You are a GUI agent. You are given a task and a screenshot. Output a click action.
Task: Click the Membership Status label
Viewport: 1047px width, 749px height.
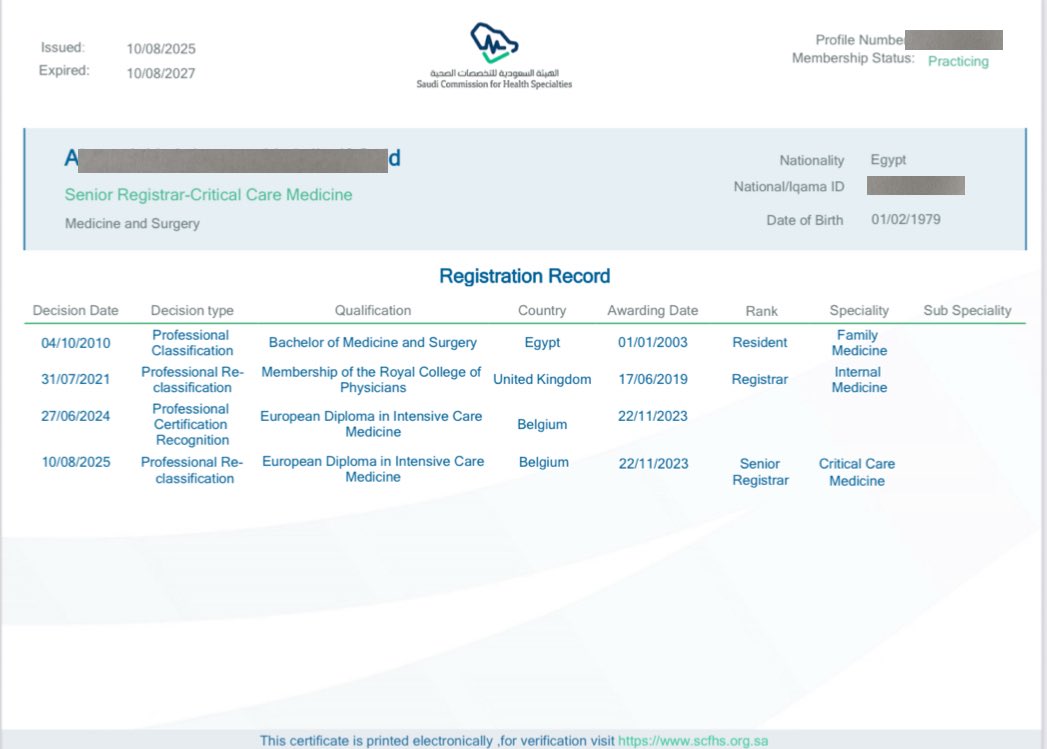coord(853,58)
